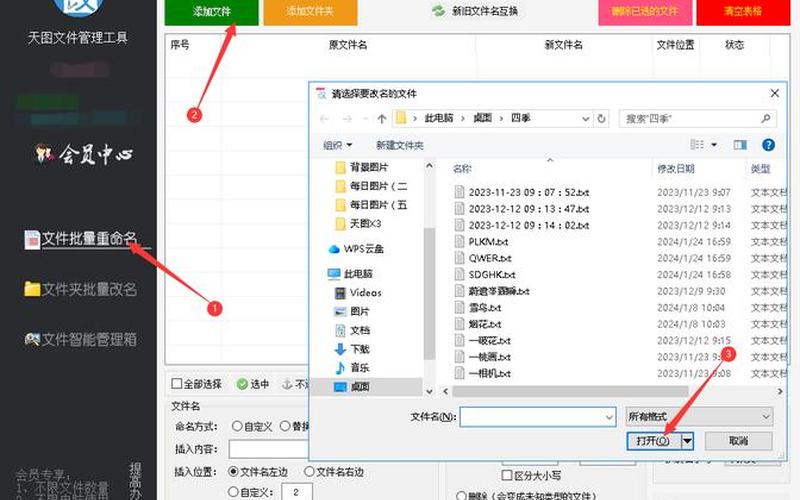The height and width of the screenshot is (500, 800).
Task: Select 桌面 in navigation tree
Action: tap(352, 387)
